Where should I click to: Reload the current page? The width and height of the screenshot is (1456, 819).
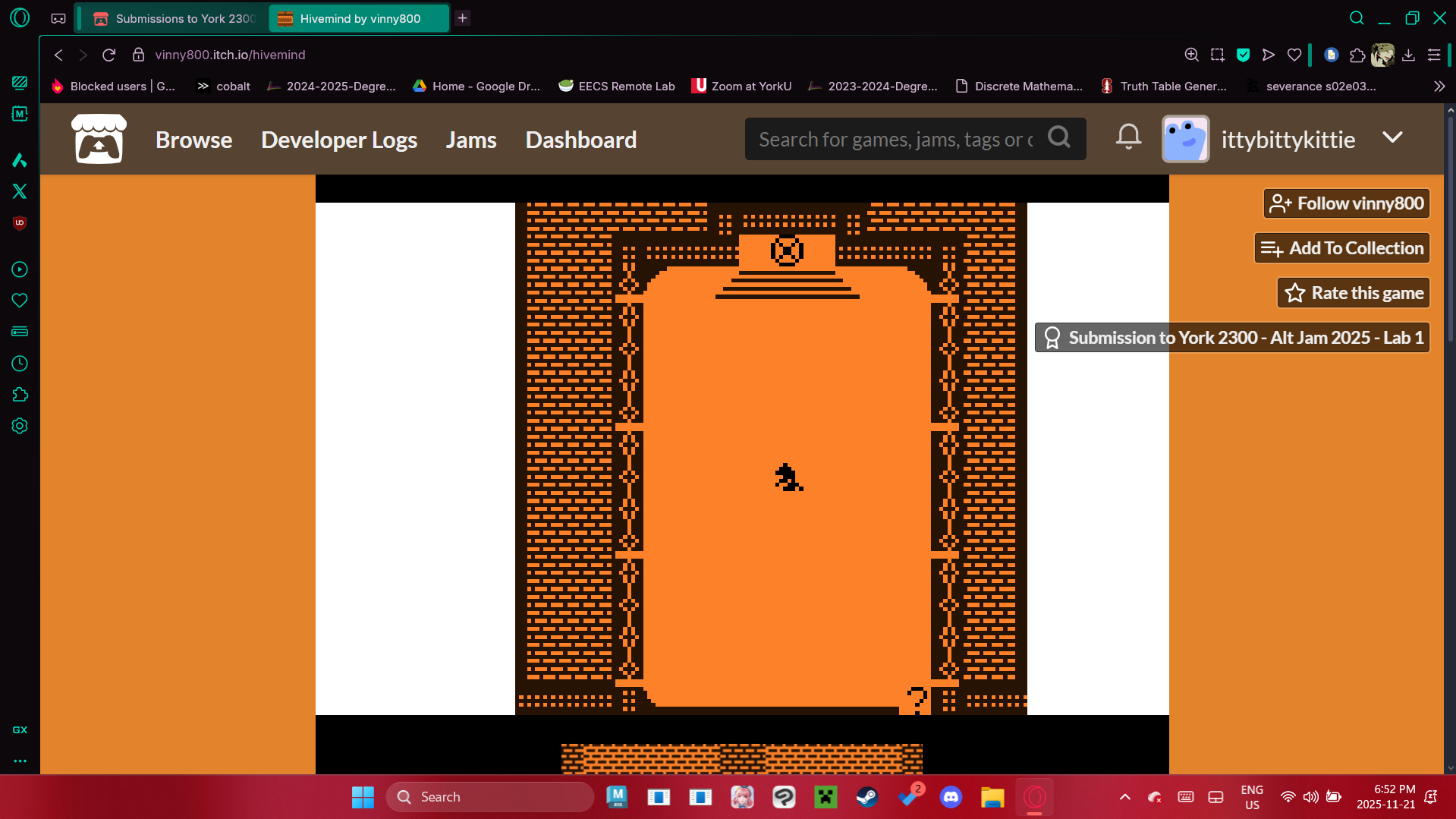[108, 55]
